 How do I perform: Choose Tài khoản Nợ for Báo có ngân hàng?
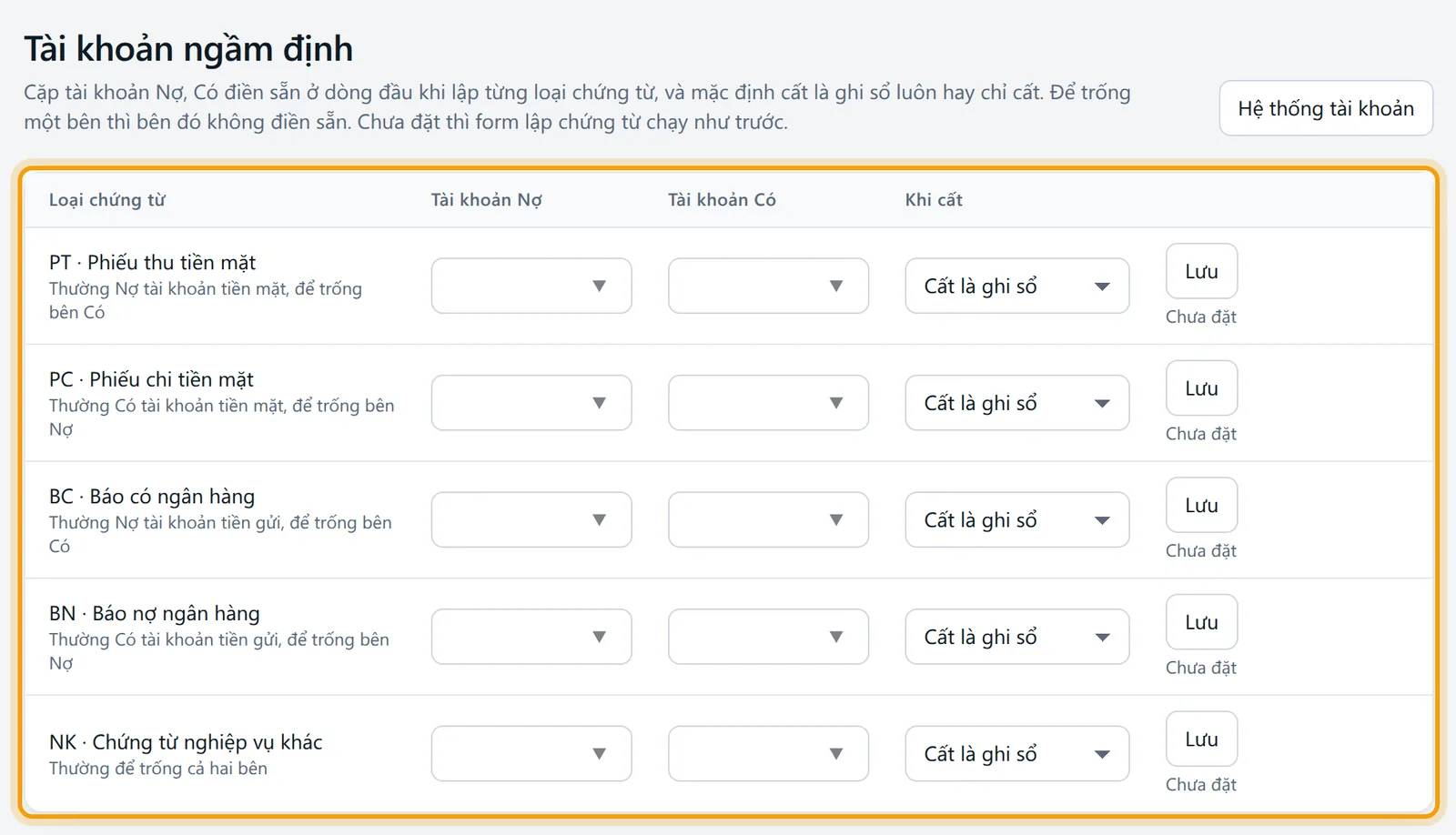[531, 519]
